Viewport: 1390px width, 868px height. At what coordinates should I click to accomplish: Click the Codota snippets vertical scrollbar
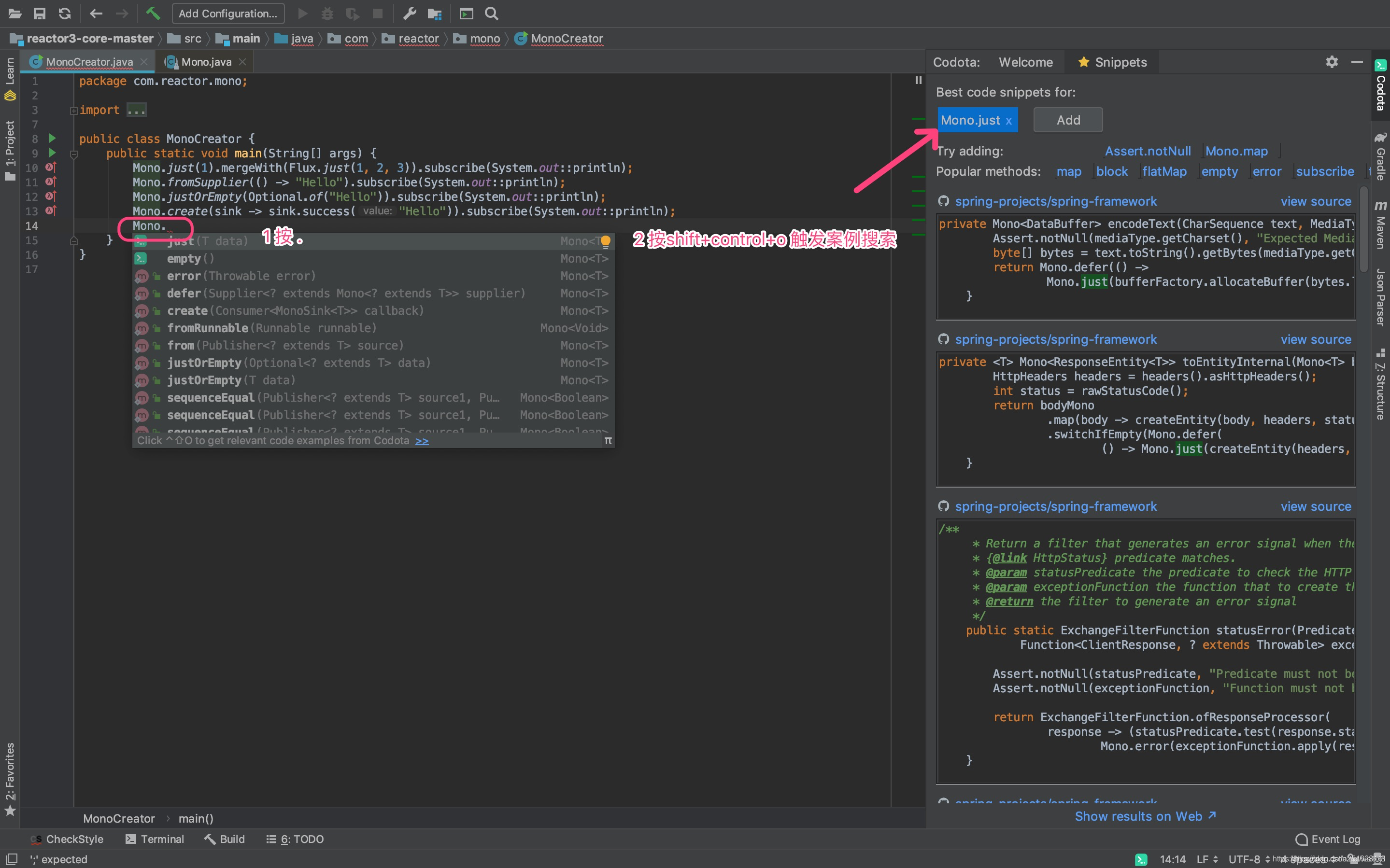(1363, 230)
